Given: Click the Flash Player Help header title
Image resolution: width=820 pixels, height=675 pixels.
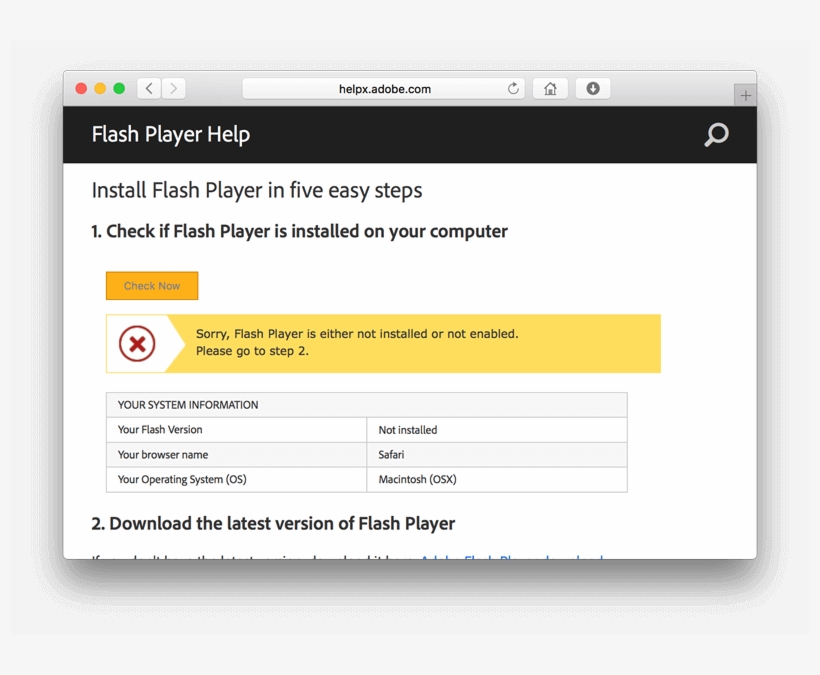Looking at the screenshot, I should pos(170,134).
